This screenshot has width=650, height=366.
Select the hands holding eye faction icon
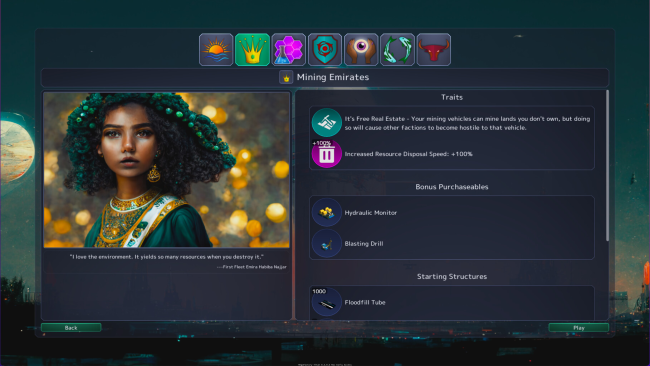tap(361, 50)
